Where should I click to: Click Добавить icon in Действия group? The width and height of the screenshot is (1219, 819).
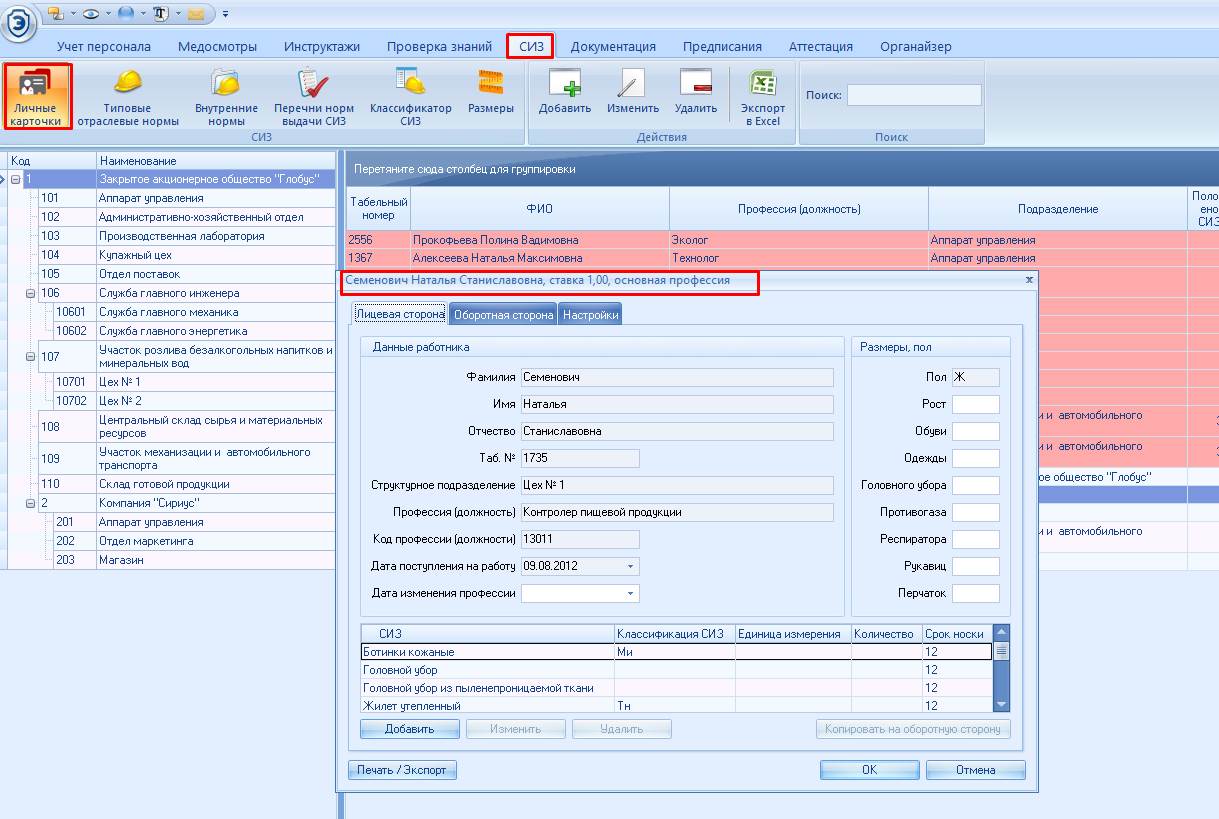(x=564, y=92)
